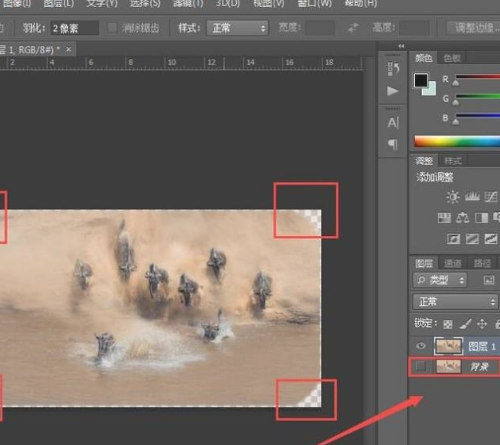
Task: Open the 图层(L) menu
Action: pos(59,4)
